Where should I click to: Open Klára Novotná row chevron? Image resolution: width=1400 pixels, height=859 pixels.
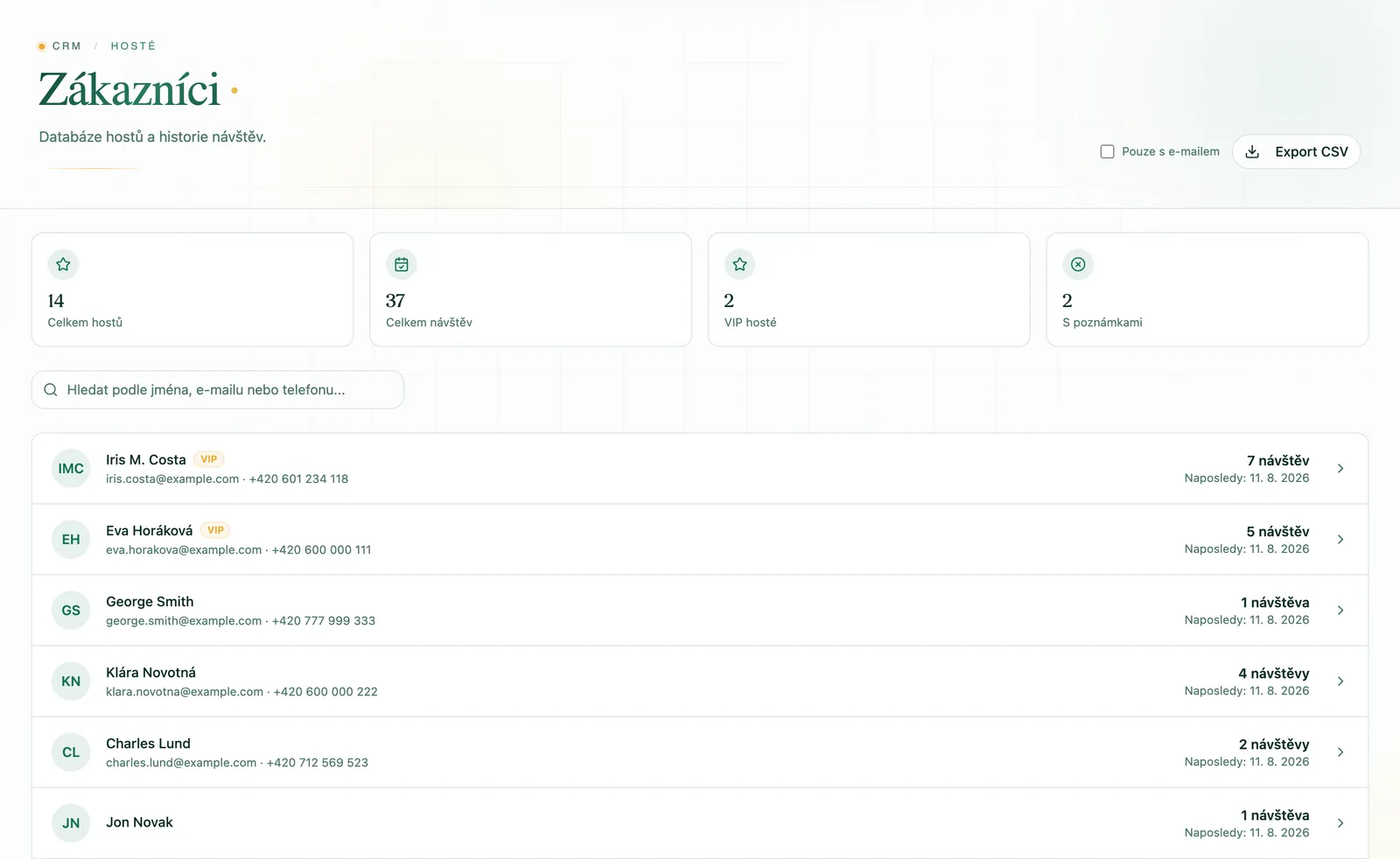pos(1340,681)
